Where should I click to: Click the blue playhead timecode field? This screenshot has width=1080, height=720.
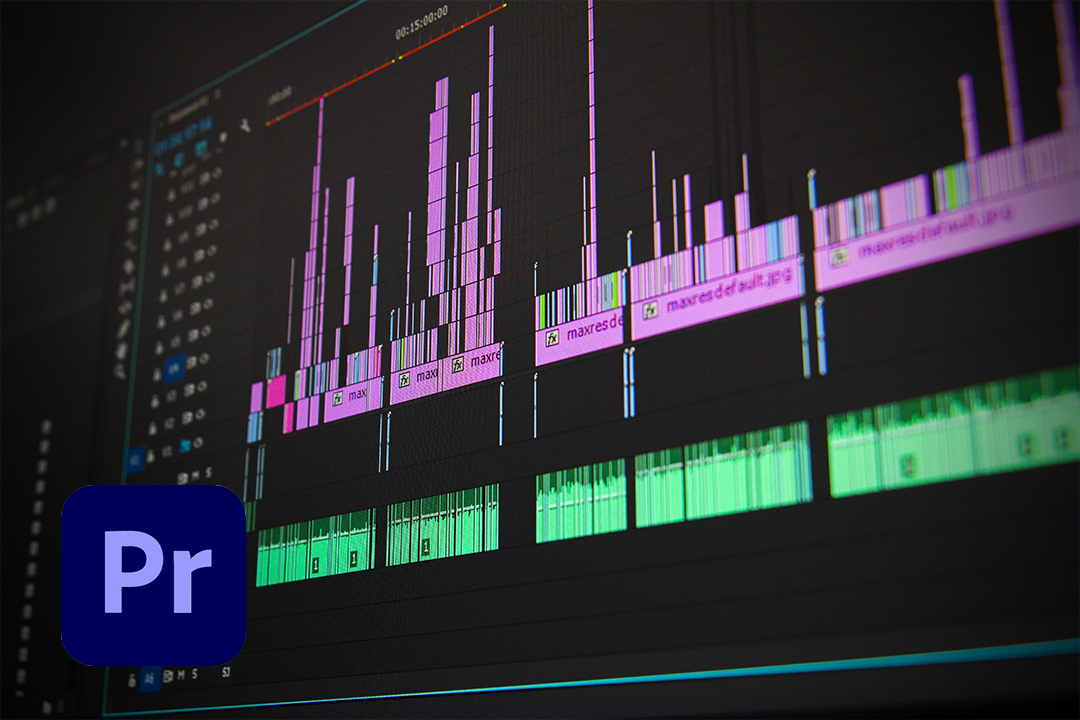(183, 136)
